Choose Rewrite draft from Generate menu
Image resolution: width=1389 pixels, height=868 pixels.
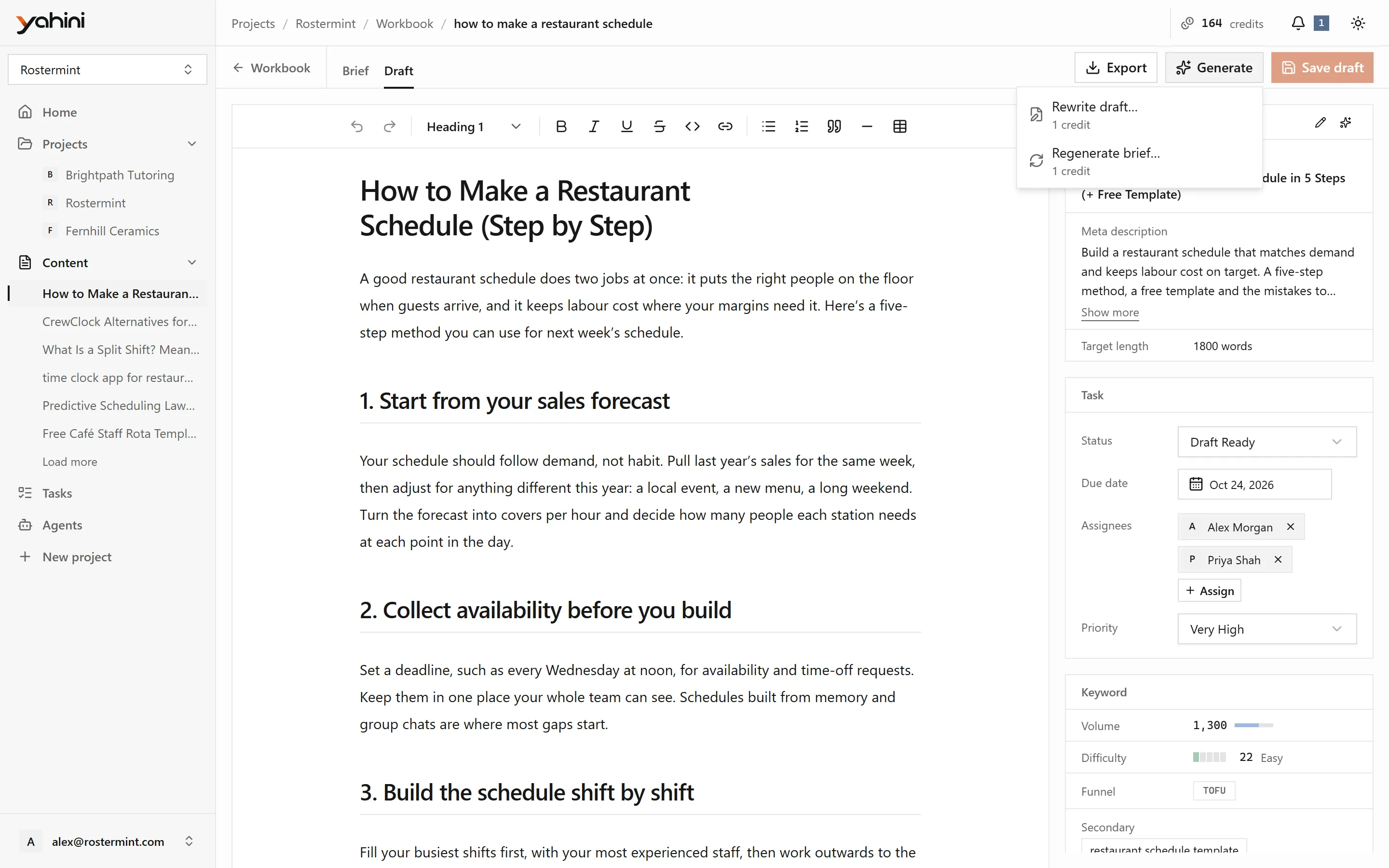click(1139, 115)
